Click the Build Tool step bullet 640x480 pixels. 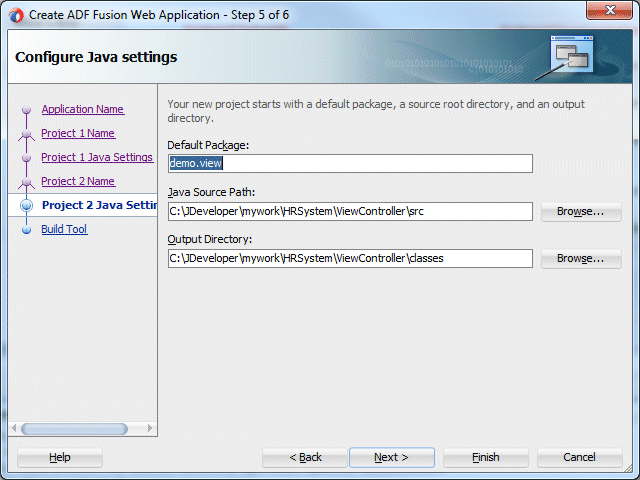[27, 230]
